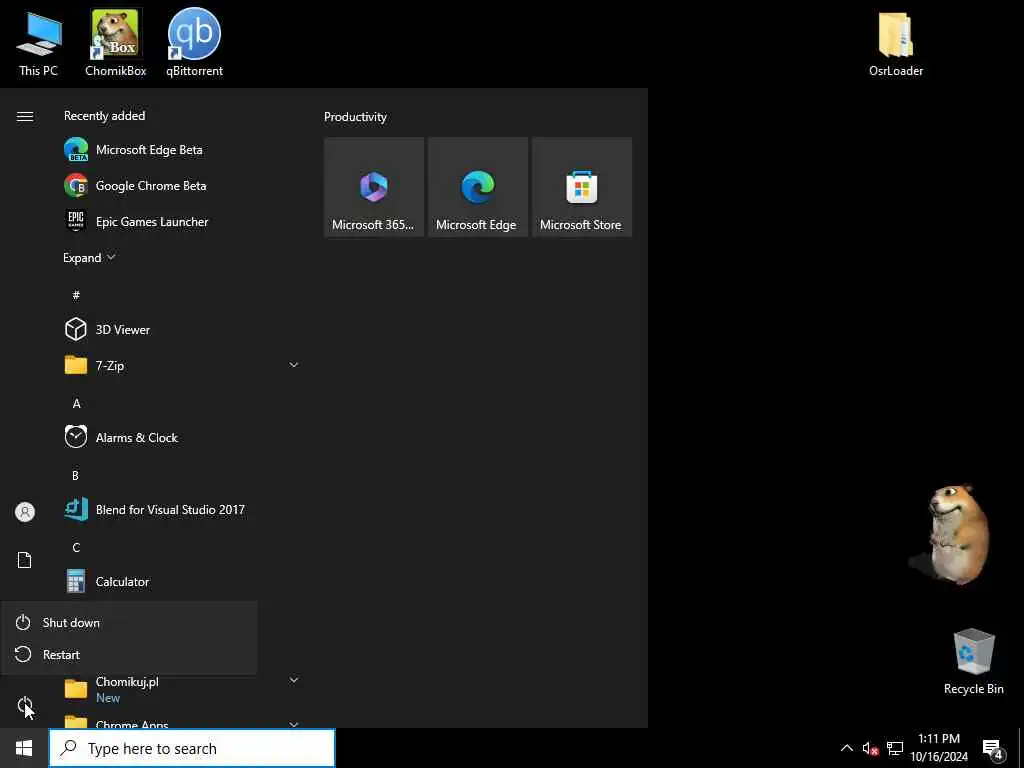Click the Recently added heading
Image resolution: width=1024 pixels, height=768 pixels.
tap(104, 116)
